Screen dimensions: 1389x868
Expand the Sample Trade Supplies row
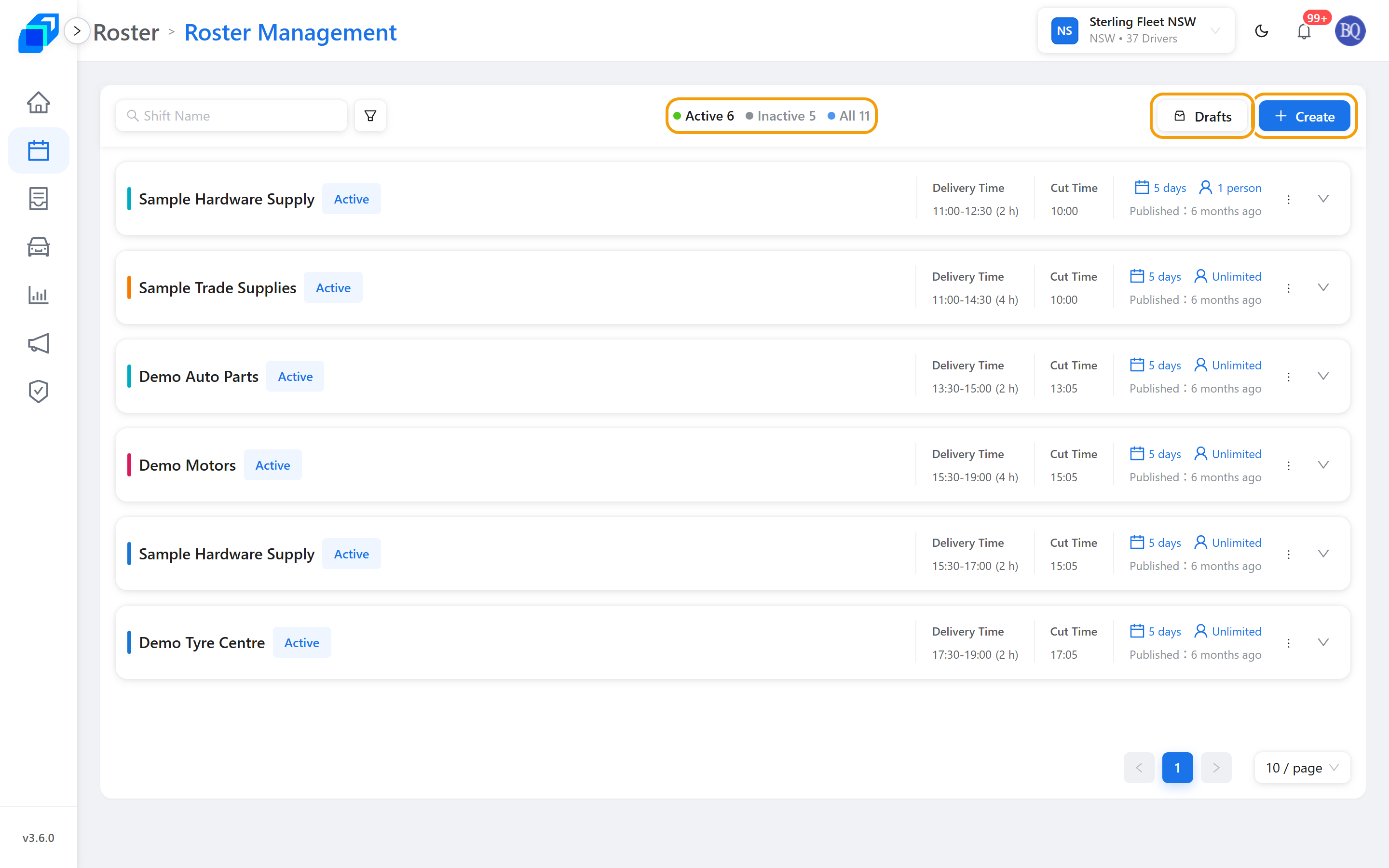[x=1323, y=287]
